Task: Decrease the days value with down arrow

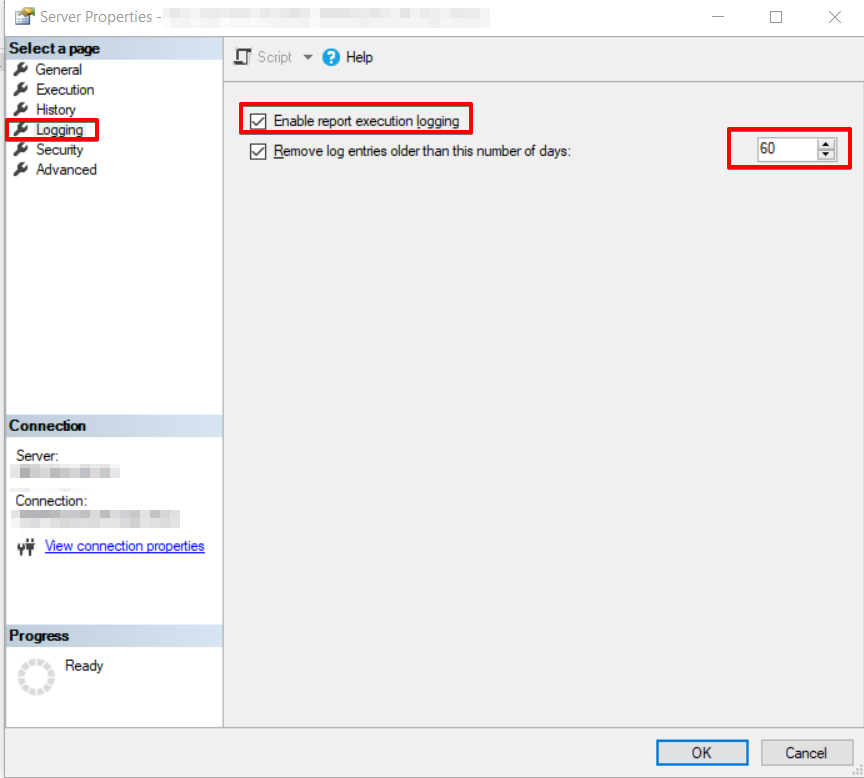Action: [x=825, y=155]
